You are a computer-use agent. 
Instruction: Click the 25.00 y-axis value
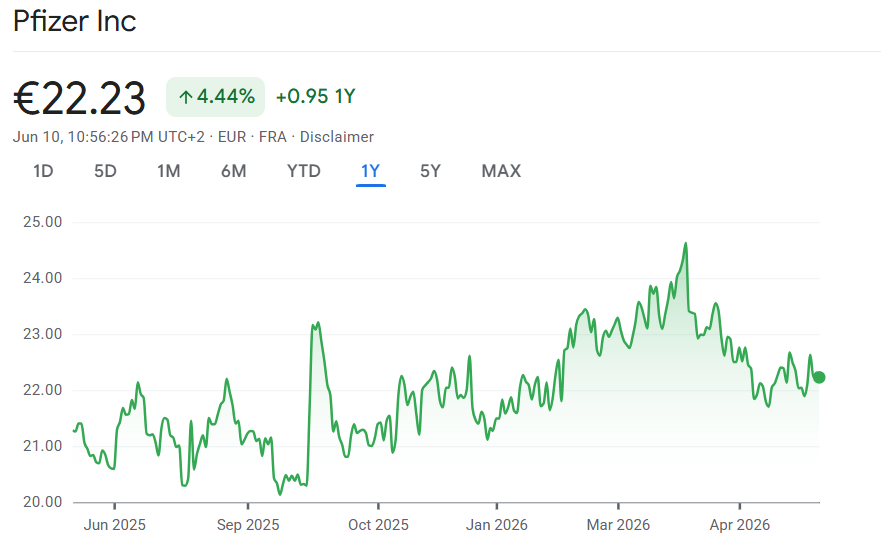[x=43, y=222]
